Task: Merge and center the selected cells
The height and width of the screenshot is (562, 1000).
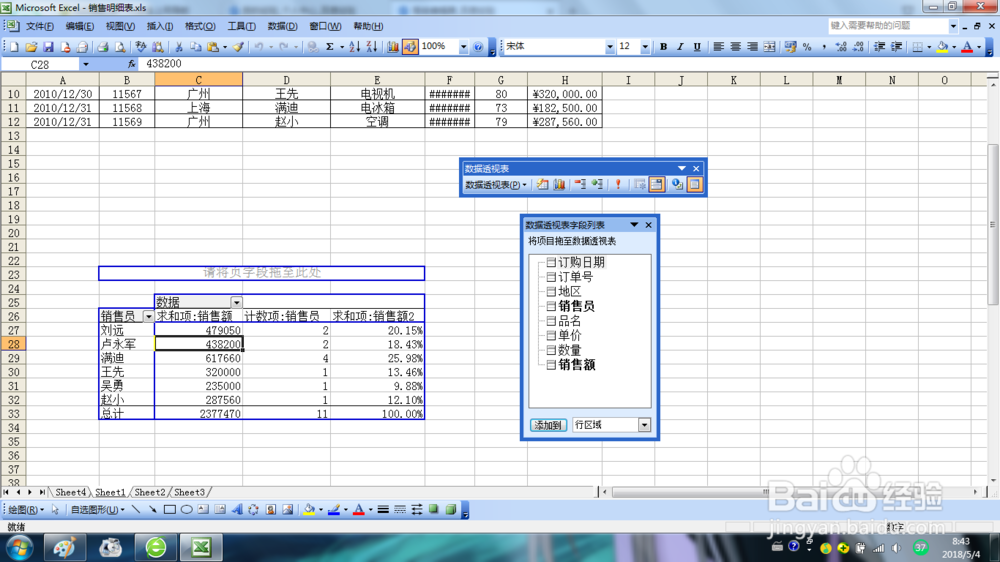Action: [769, 47]
